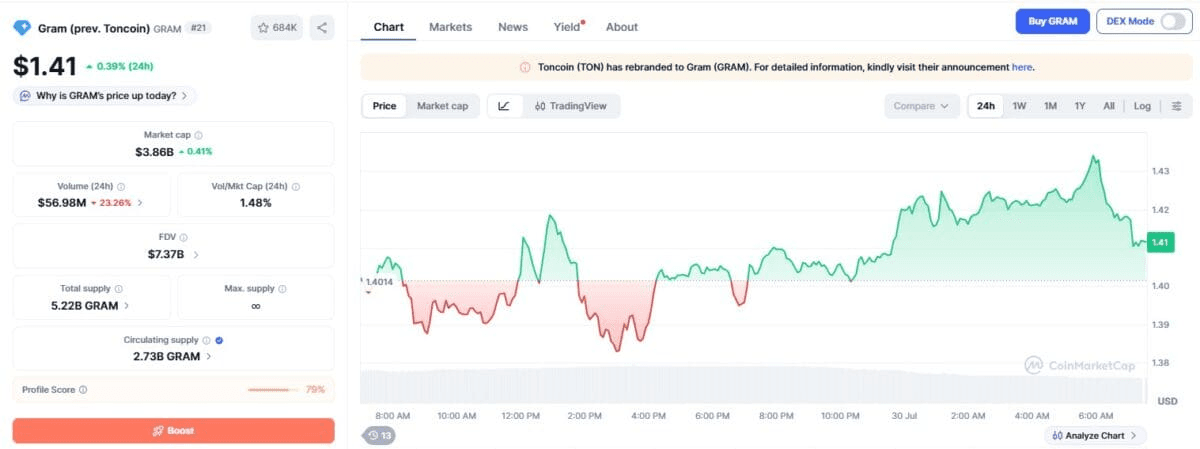Image resolution: width=1200 pixels, height=449 pixels.
Task: Open the share icon button
Action: click(322, 28)
